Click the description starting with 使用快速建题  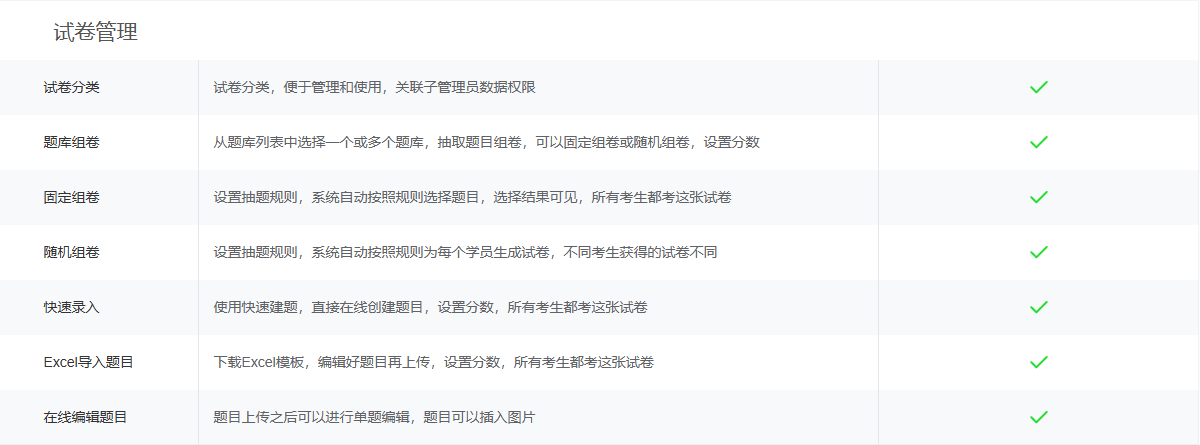pos(430,307)
